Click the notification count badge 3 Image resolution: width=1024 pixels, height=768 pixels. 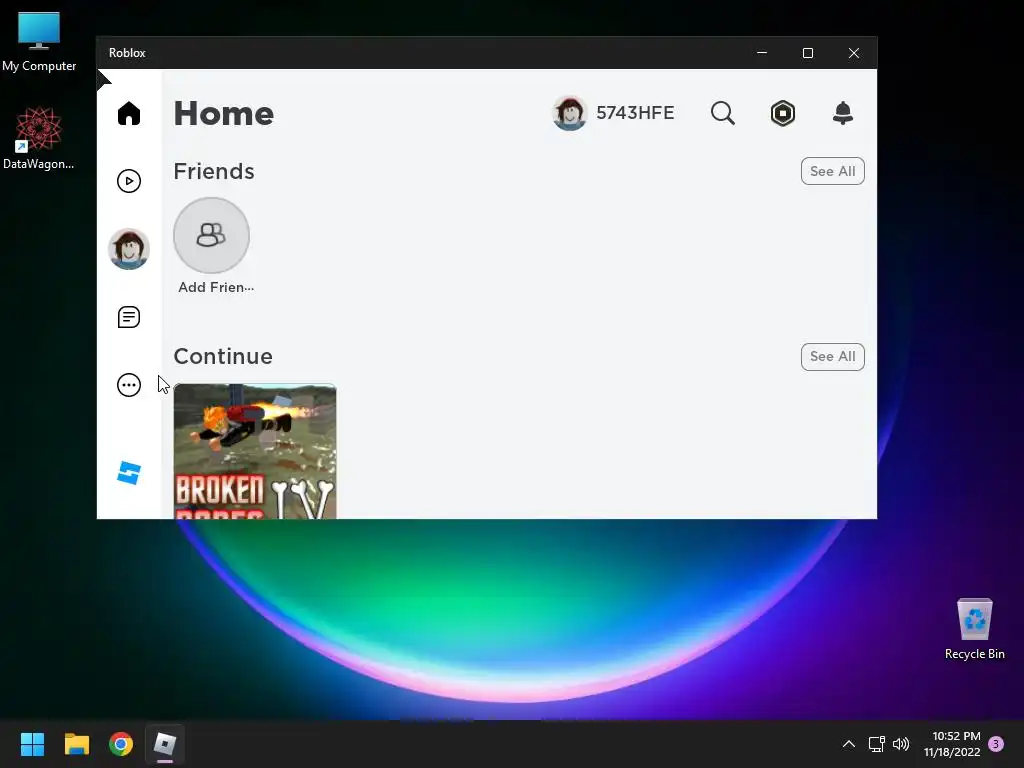(x=996, y=744)
